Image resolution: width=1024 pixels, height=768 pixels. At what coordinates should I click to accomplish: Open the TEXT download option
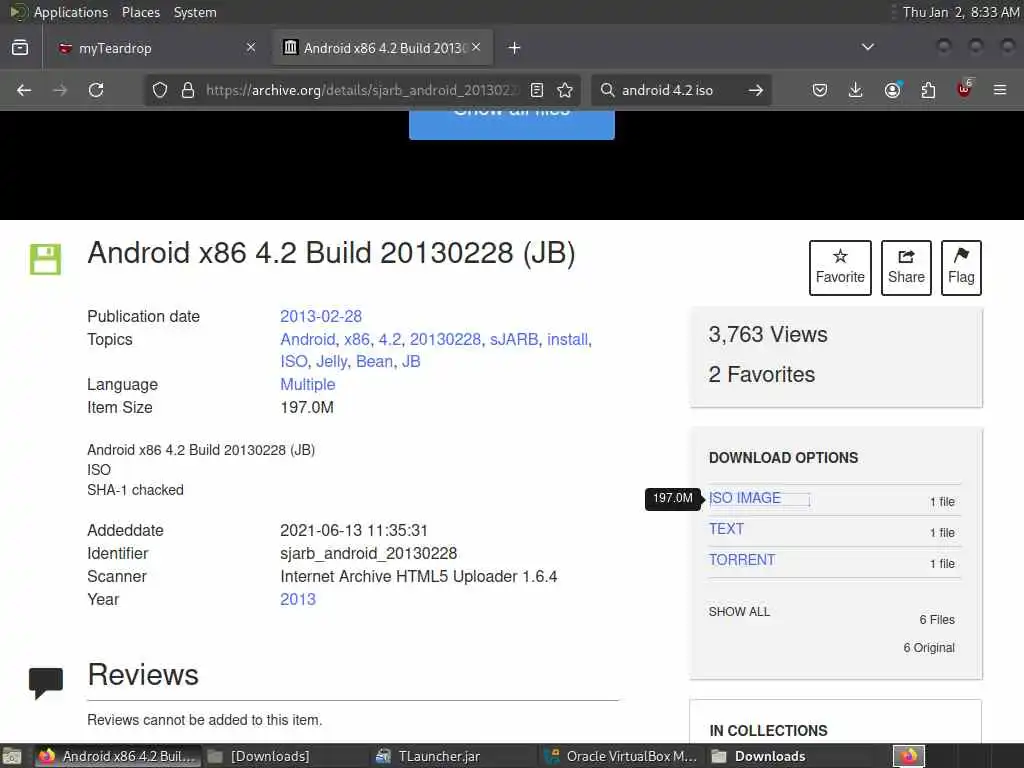coord(726,529)
